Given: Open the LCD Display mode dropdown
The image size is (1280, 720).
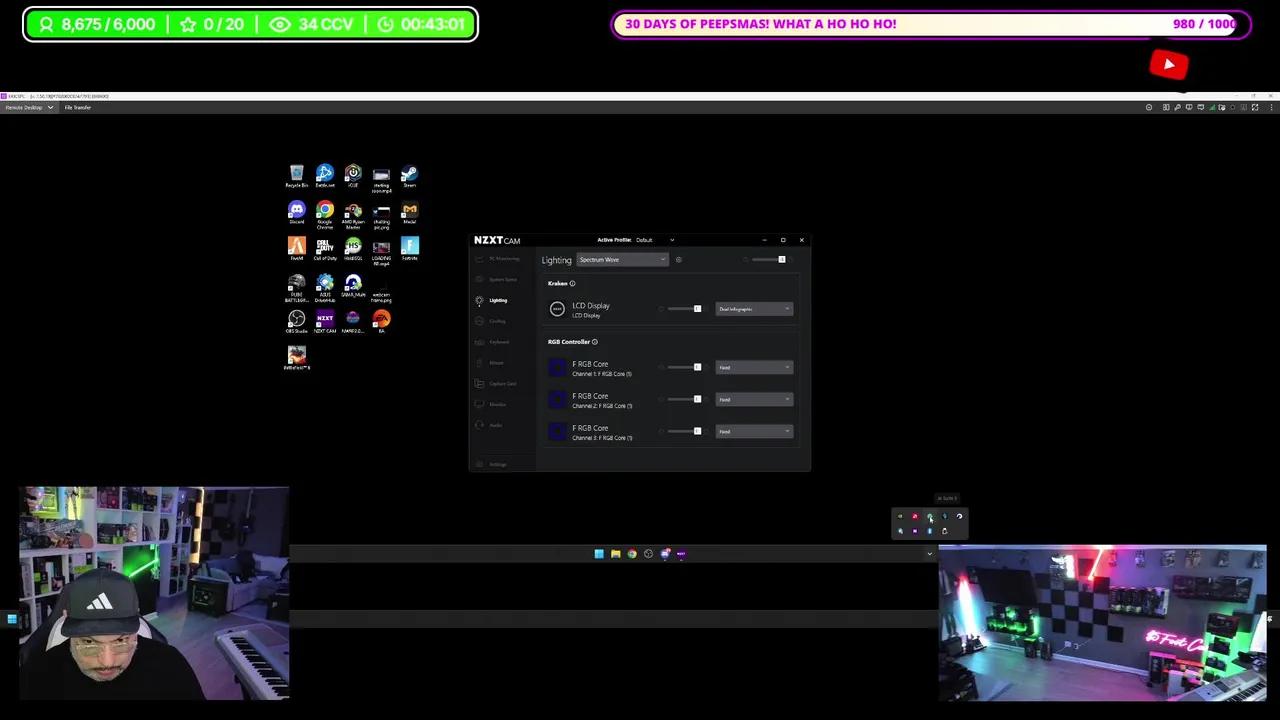Looking at the screenshot, I should [x=754, y=309].
